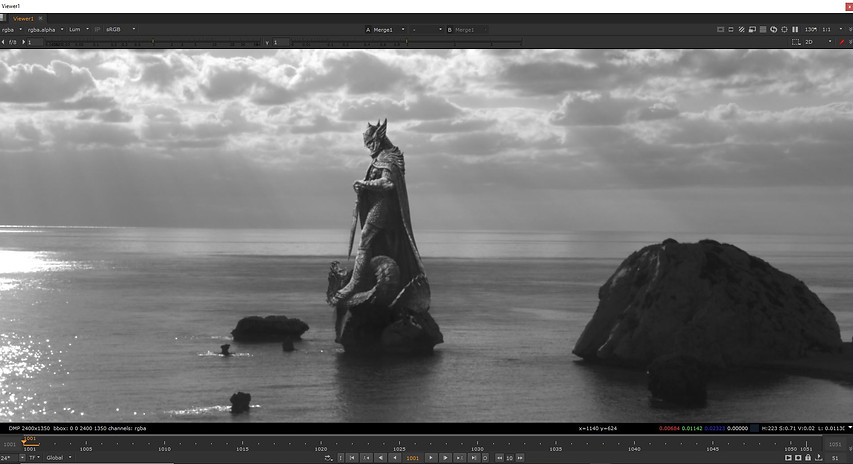Toggle the gamma Y button

[267, 42]
